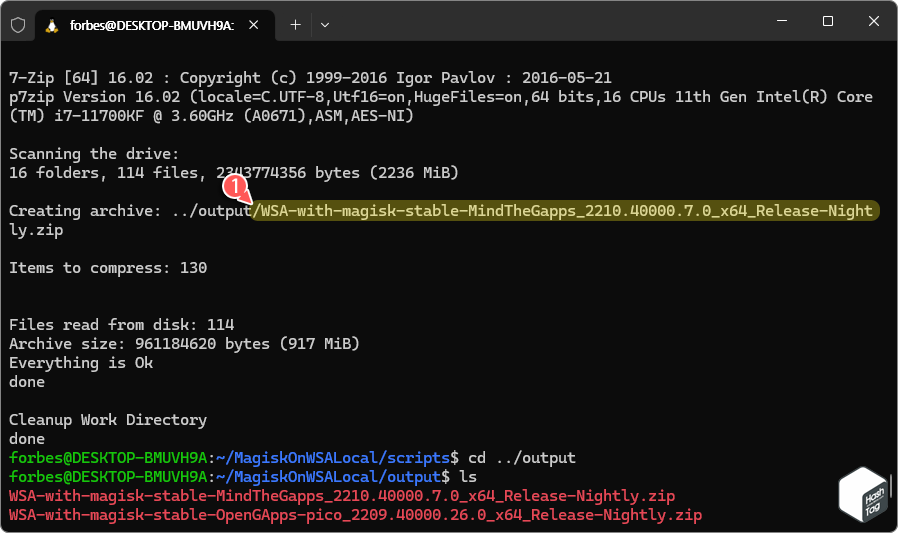Close the forbes@DESKTOP-BMUVH9A tab
This screenshot has height=533, width=898.
(x=254, y=25)
